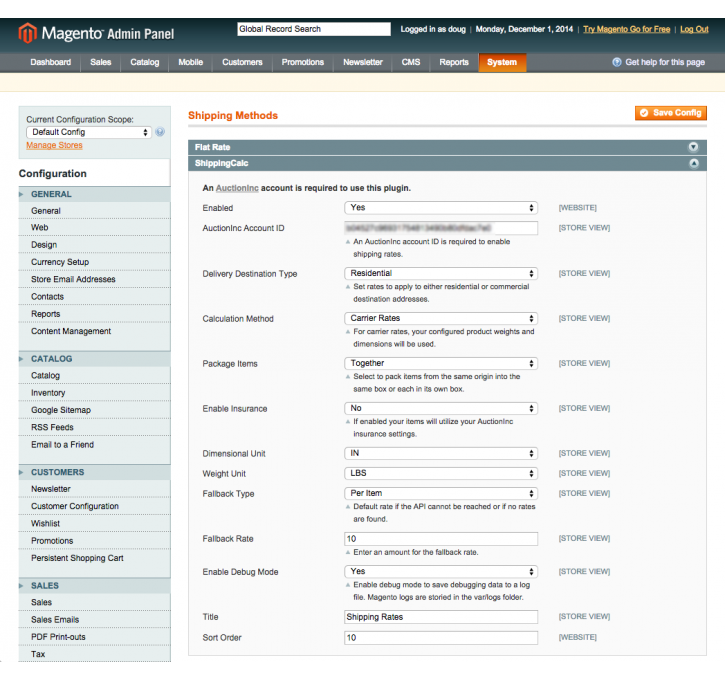
Task: Open the Weight Unit dropdown
Action: (441, 473)
